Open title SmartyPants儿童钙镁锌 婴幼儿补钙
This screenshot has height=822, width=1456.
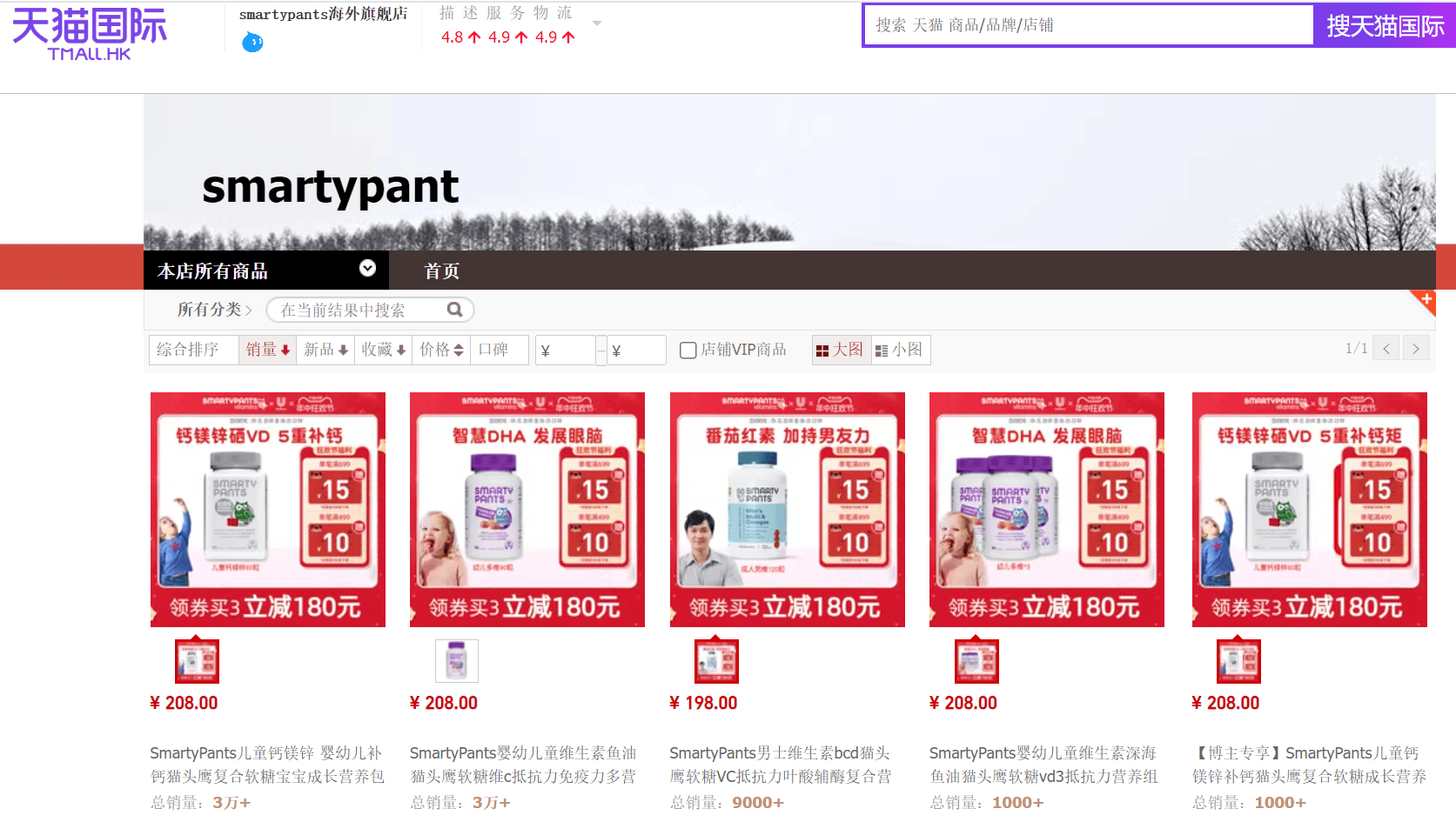267,765
